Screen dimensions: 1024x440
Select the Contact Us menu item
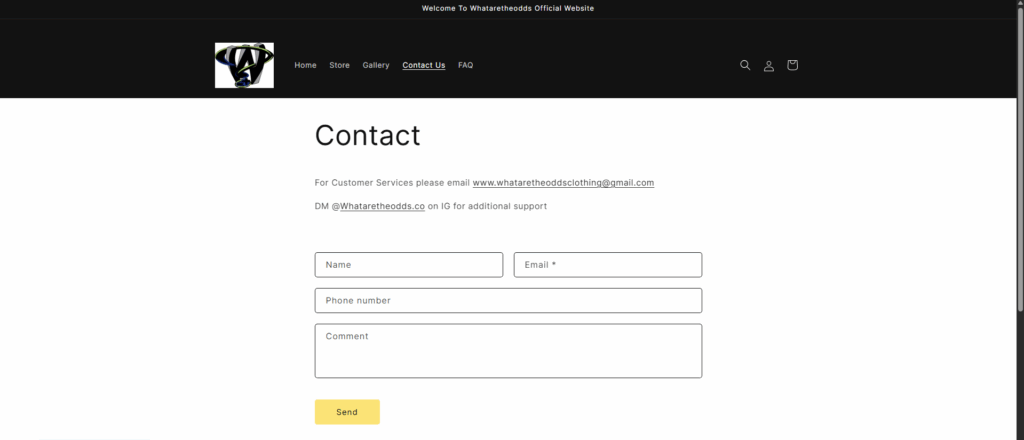click(424, 65)
